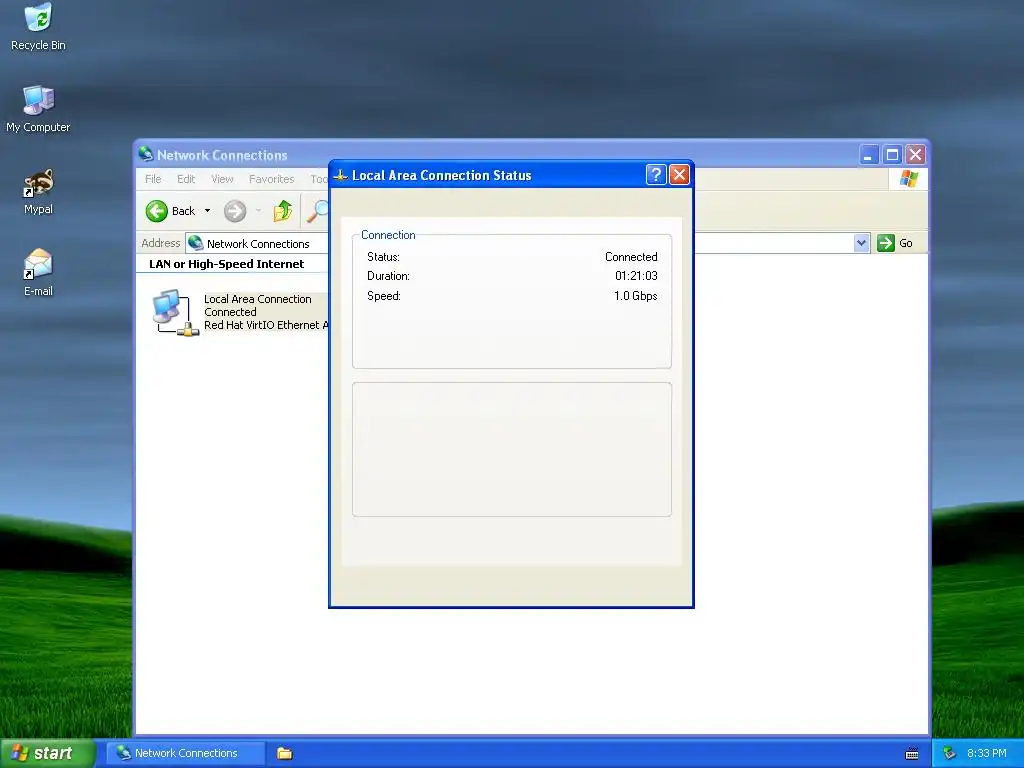Select the Local Area Connection adapter icon
The image size is (1024, 768).
pos(174,312)
